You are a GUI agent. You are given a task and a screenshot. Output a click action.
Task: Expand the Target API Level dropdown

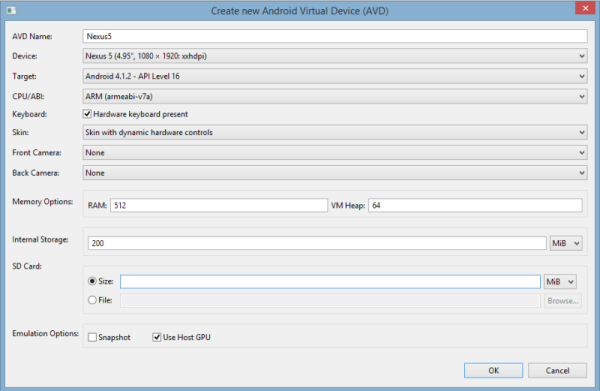click(335, 76)
